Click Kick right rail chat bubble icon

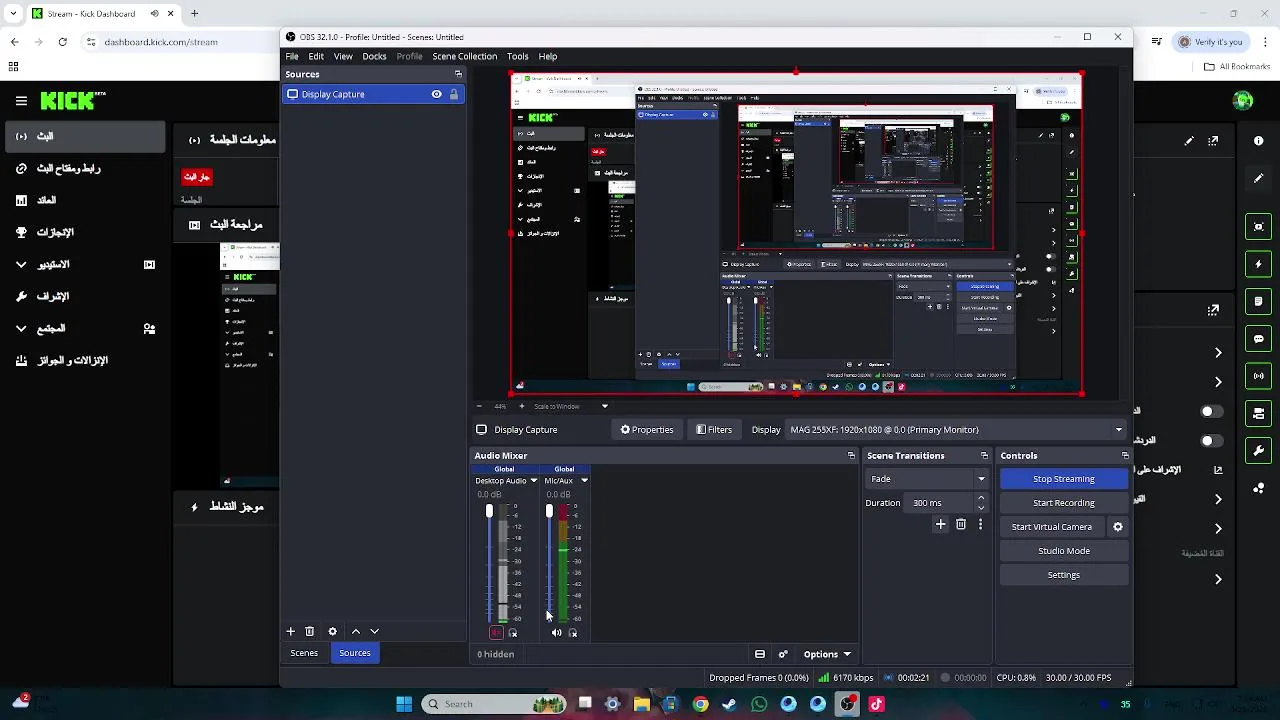1259,339
